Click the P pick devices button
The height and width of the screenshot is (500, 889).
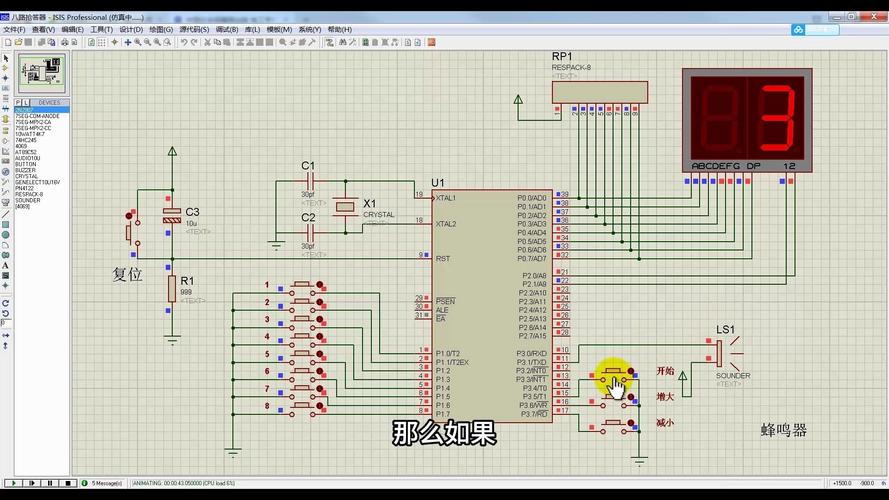18,102
